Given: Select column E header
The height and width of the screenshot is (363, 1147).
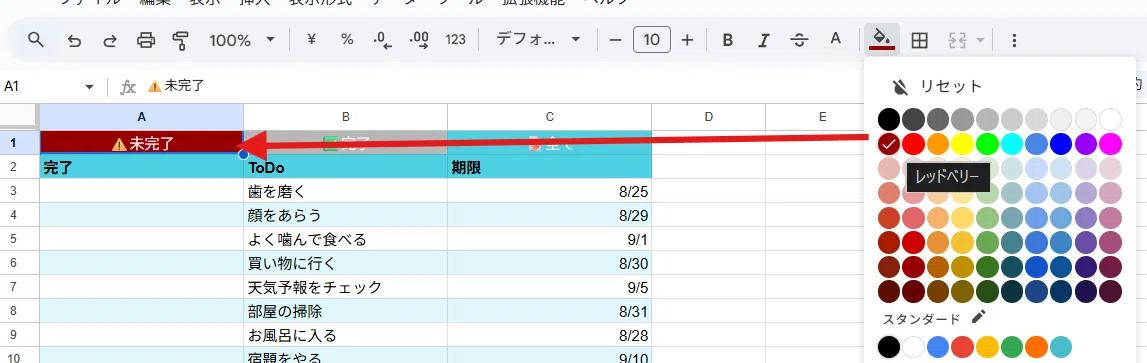Looking at the screenshot, I should (x=822, y=117).
